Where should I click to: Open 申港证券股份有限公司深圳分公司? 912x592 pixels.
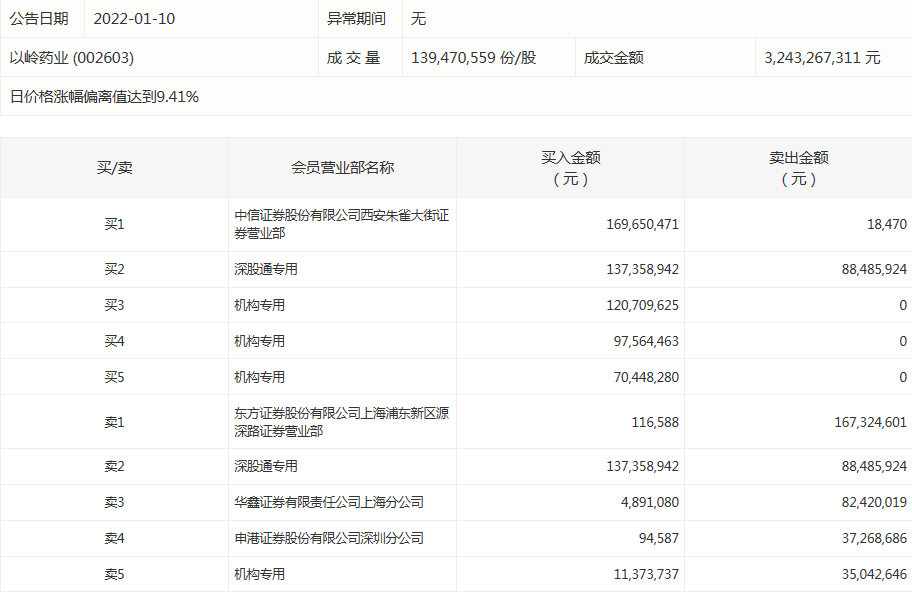click(329, 538)
